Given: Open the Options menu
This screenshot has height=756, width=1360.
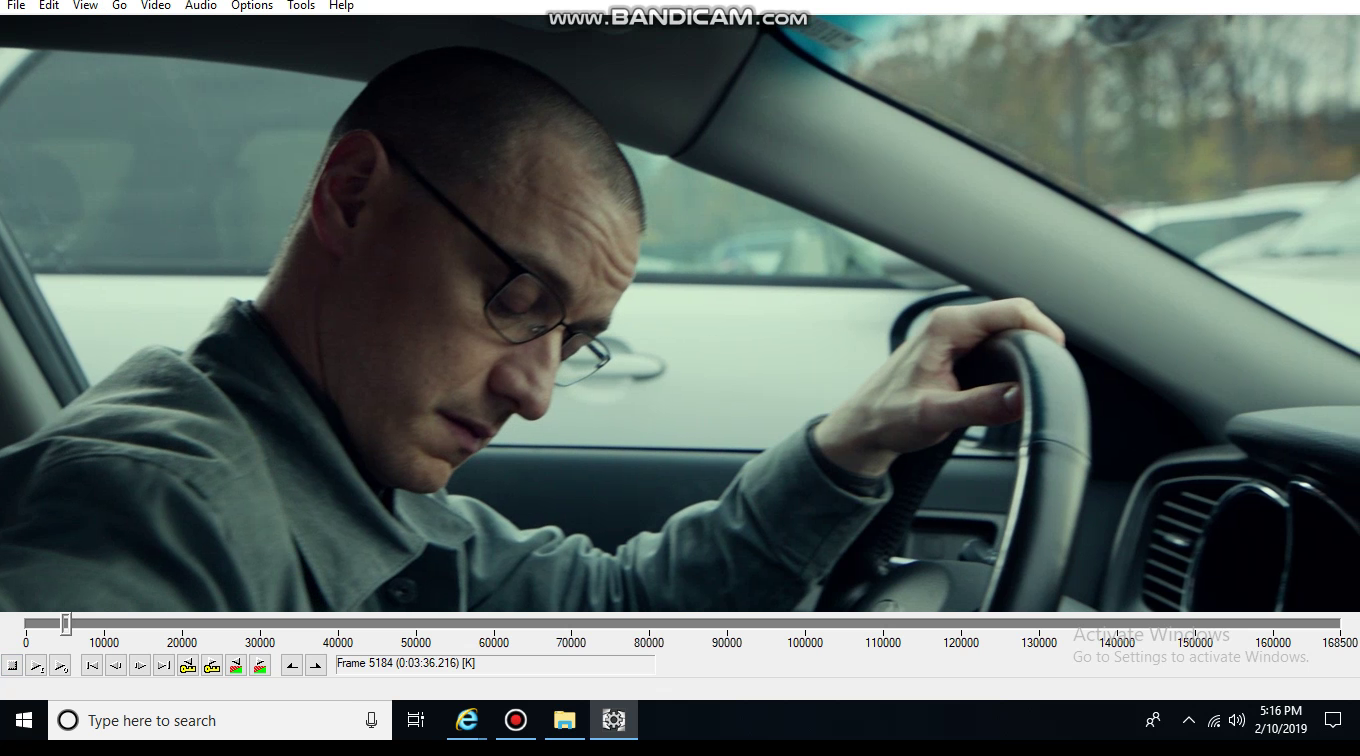Looking at the screenshot, I should tap(252, 5).
